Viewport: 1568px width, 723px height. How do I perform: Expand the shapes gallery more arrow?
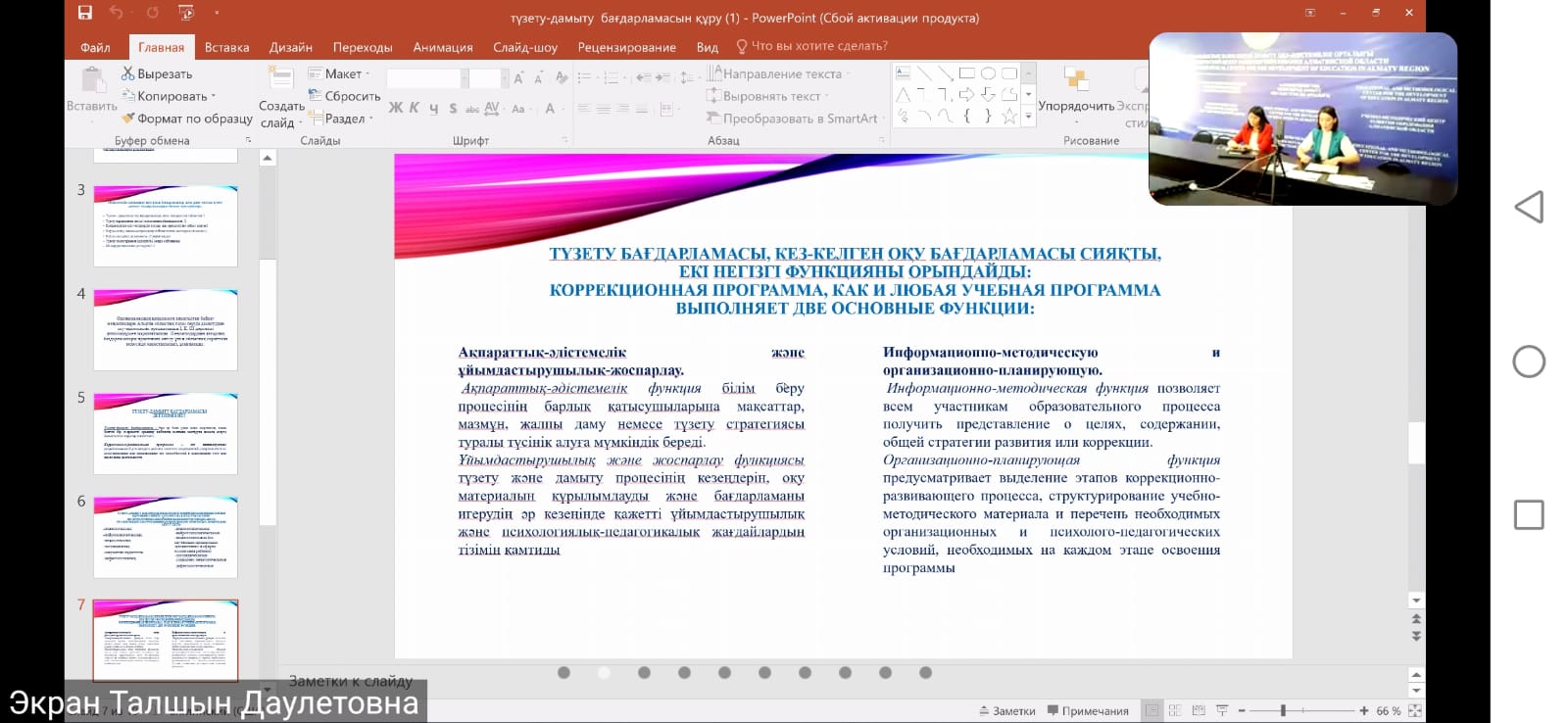click(x=1028, y=116)
